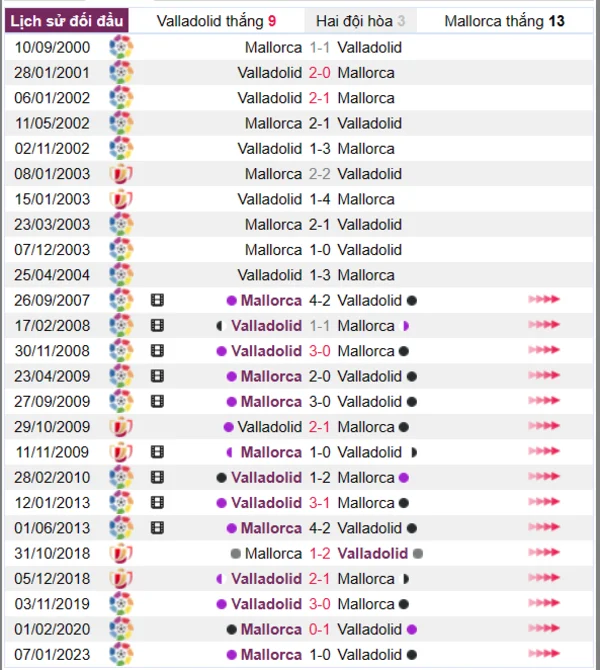Click the video icon for 30/11/2008 match
Image resolution: width=600 pixels, height=670 pixels.
click(157, 351)
